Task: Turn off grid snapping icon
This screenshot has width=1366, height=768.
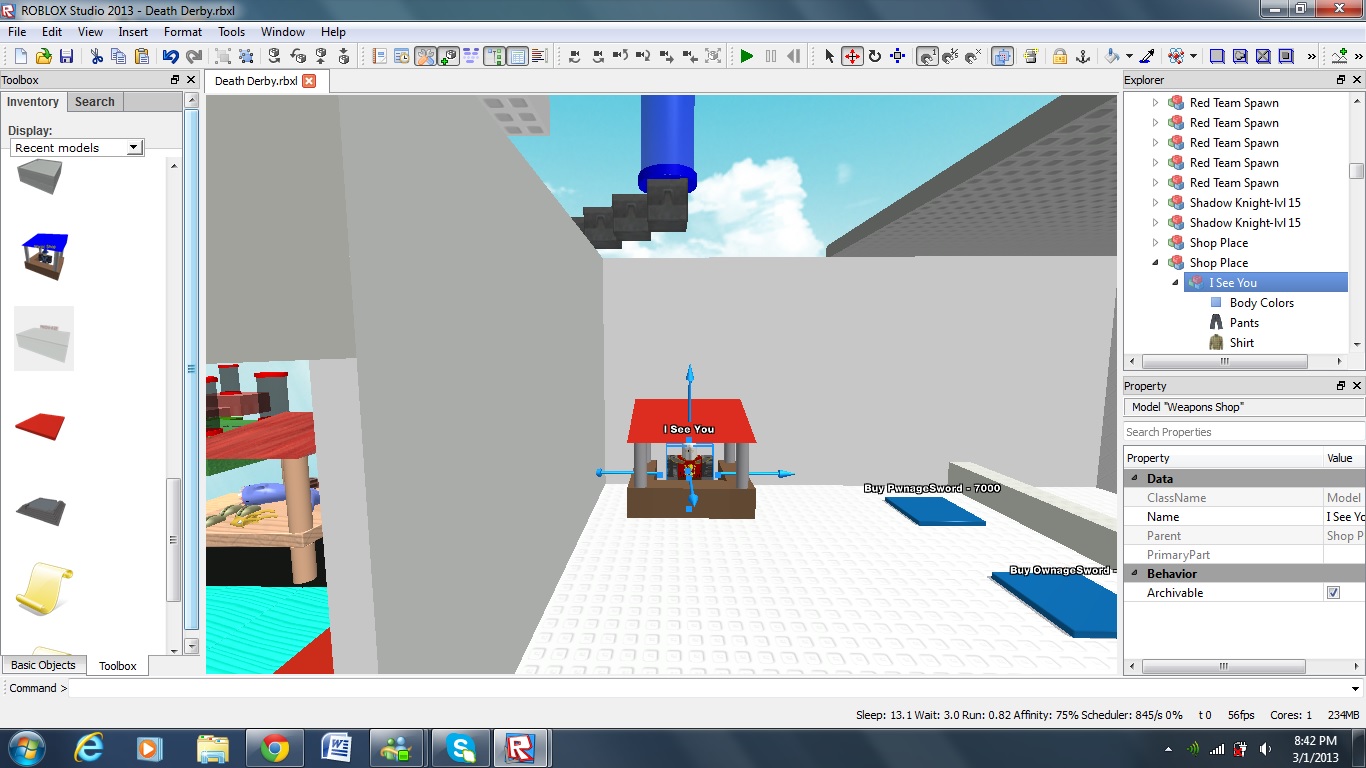Action: [973, 57]
